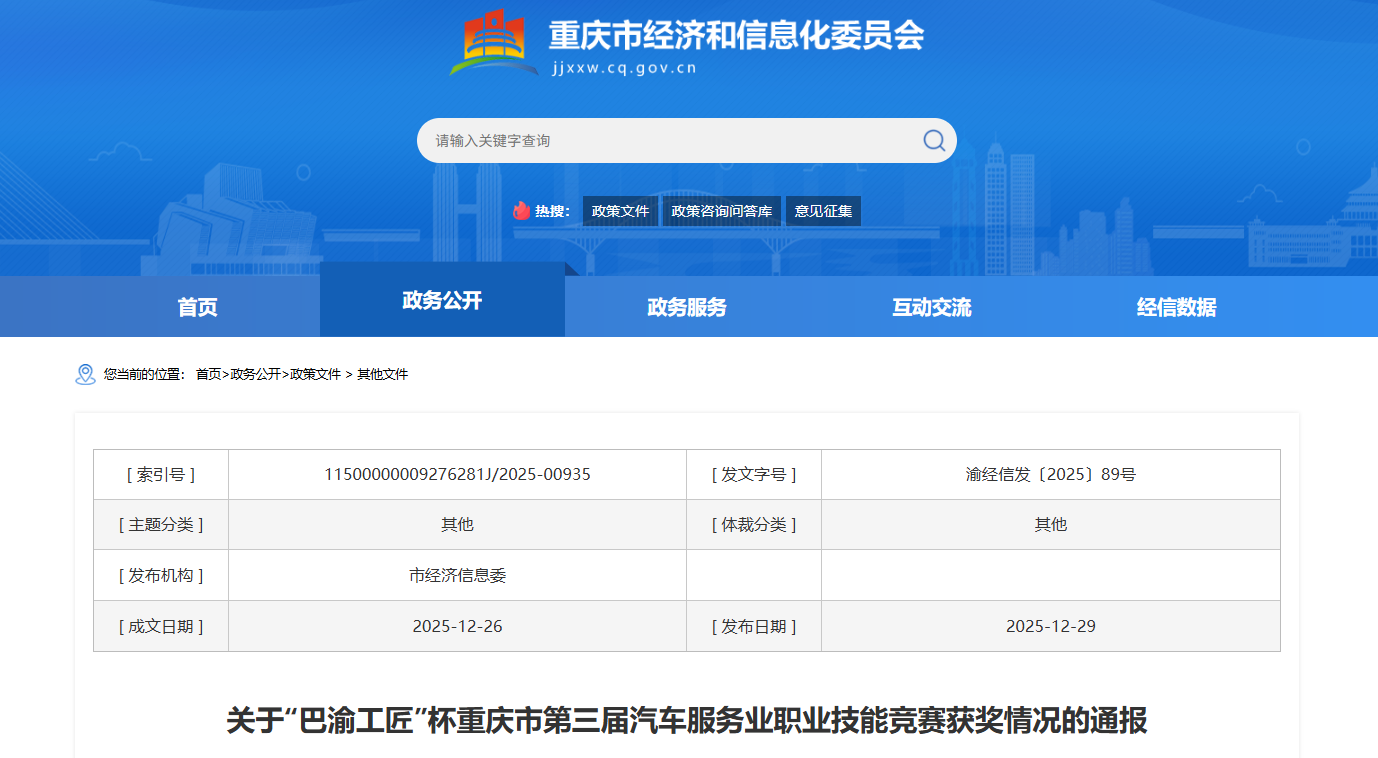Click the 热搜 label
The height and width of the screenshot is (758, 1378).
(x=552, y=211)
